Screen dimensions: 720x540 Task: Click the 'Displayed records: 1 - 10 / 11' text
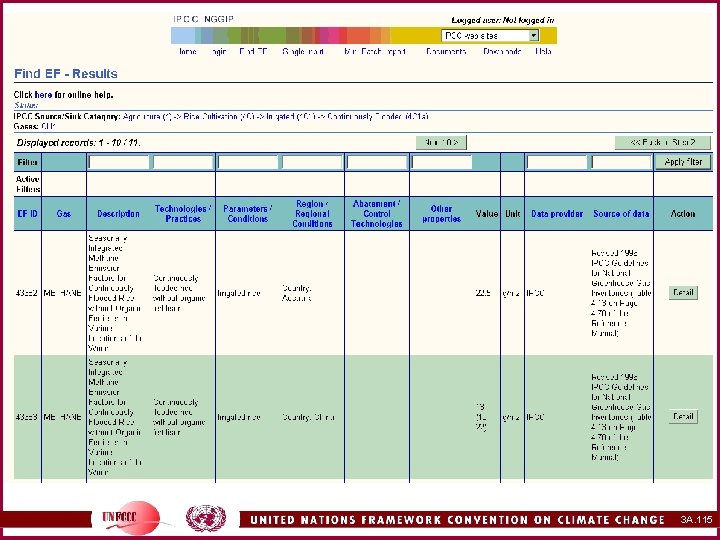click(78, 143)
